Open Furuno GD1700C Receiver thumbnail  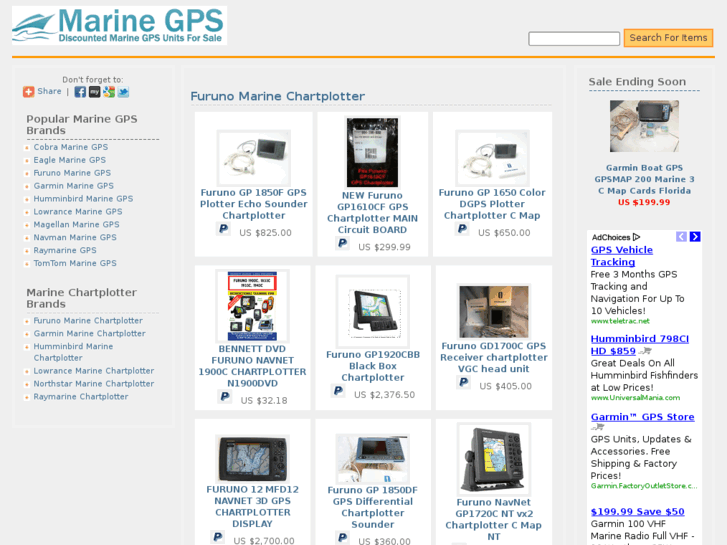tap(494, 312)
